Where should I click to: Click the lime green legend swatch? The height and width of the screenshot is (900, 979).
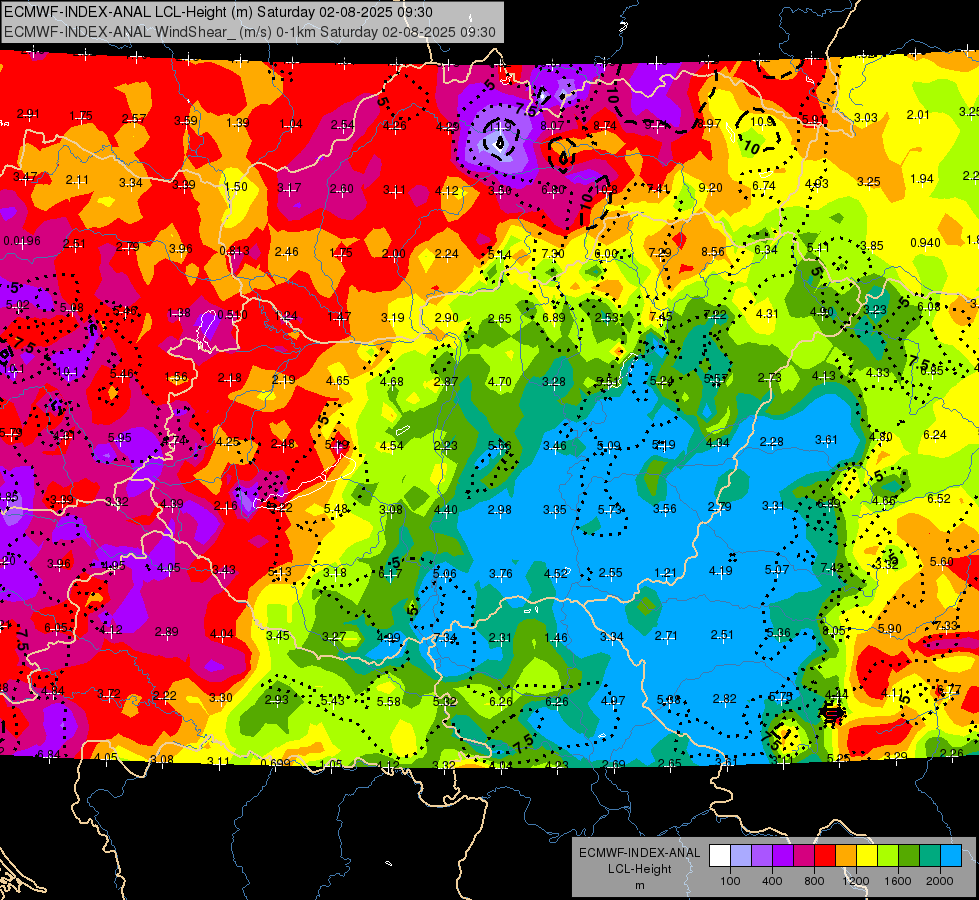[888, 856]
